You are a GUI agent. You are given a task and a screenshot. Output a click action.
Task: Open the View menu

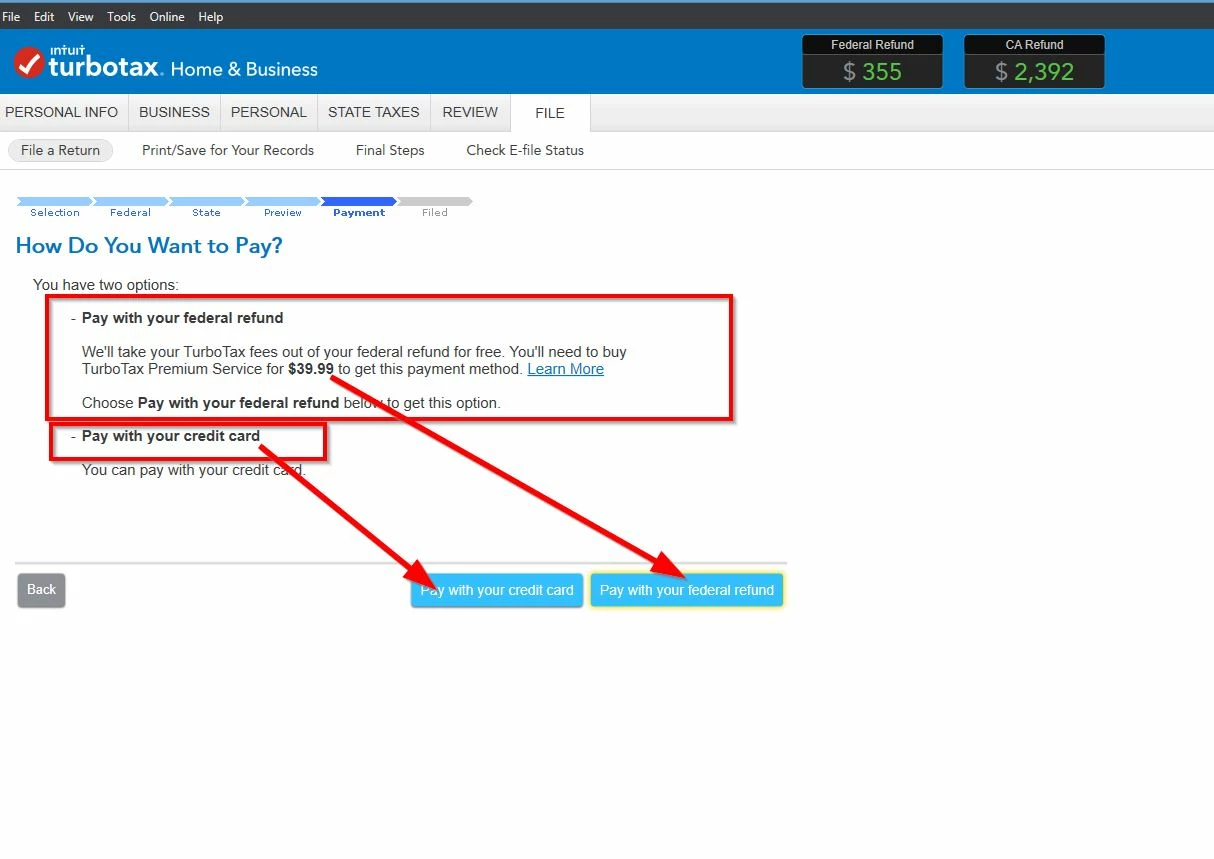tap(81, 17)
